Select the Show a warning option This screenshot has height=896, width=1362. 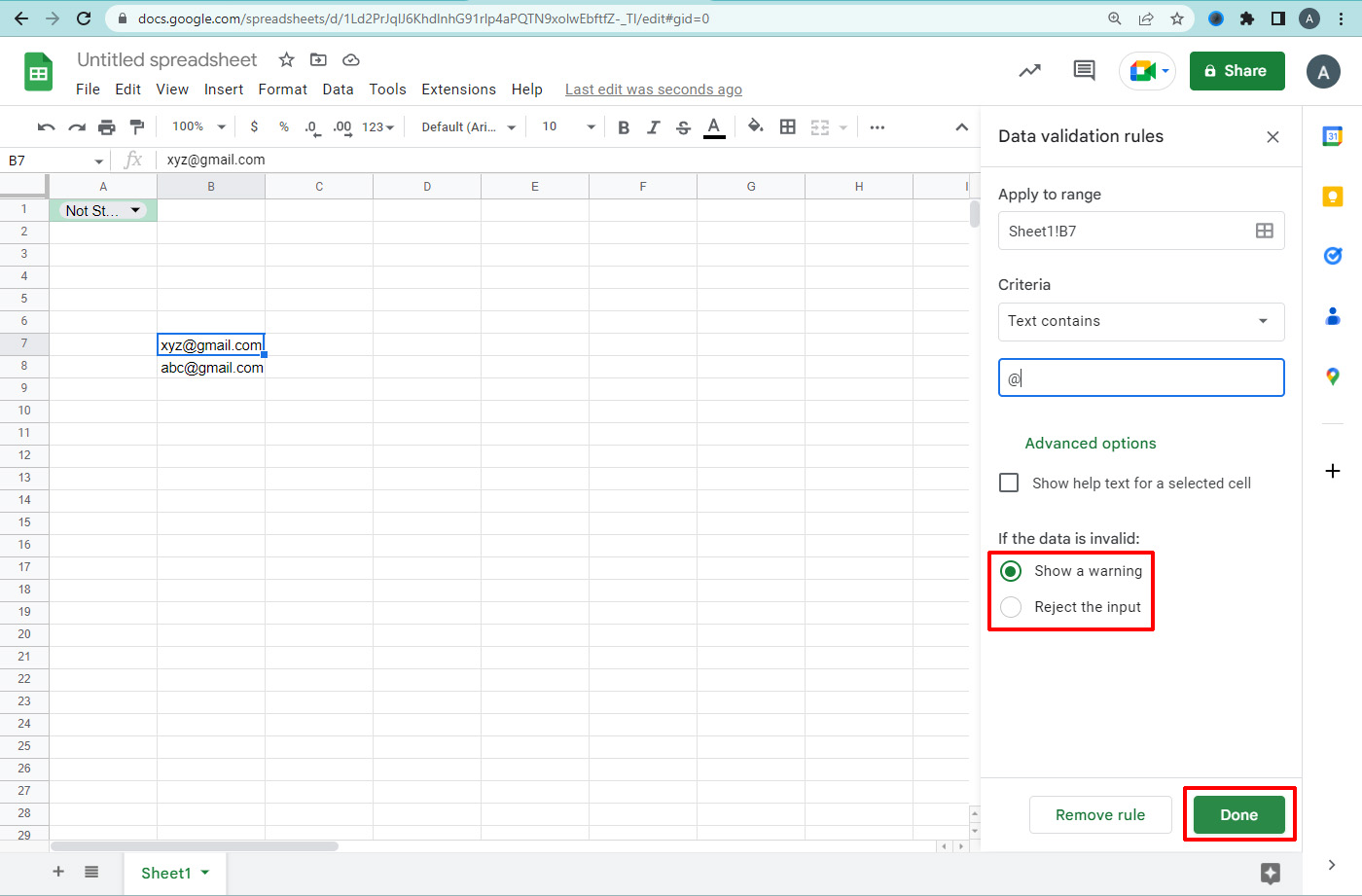tap(1012, 571)
